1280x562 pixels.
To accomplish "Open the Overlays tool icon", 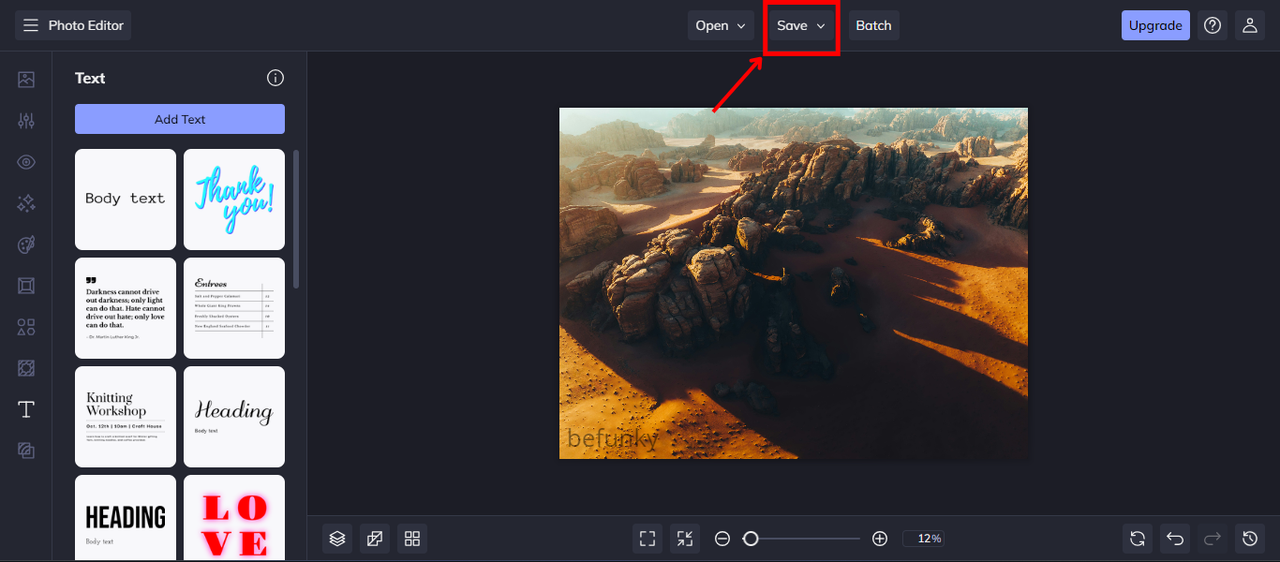I will click(26, 368).
